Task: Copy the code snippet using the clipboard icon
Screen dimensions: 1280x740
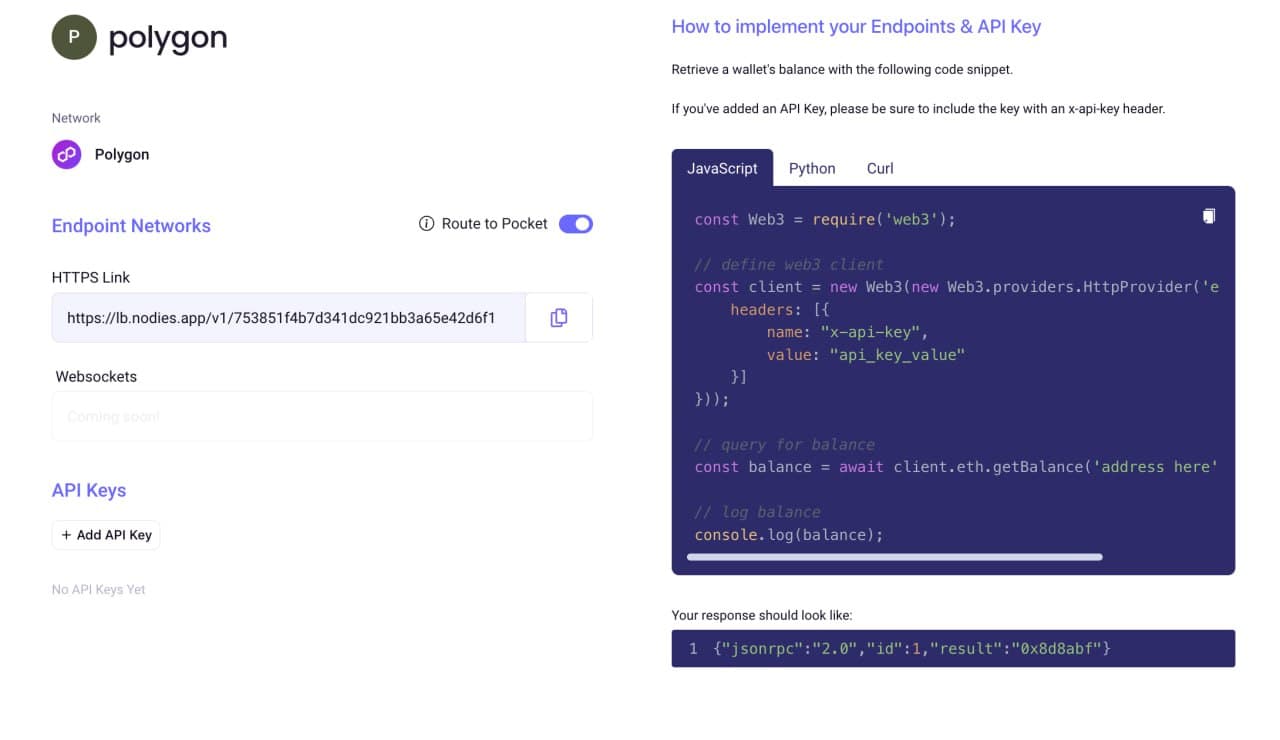Action: [1209, 216]
